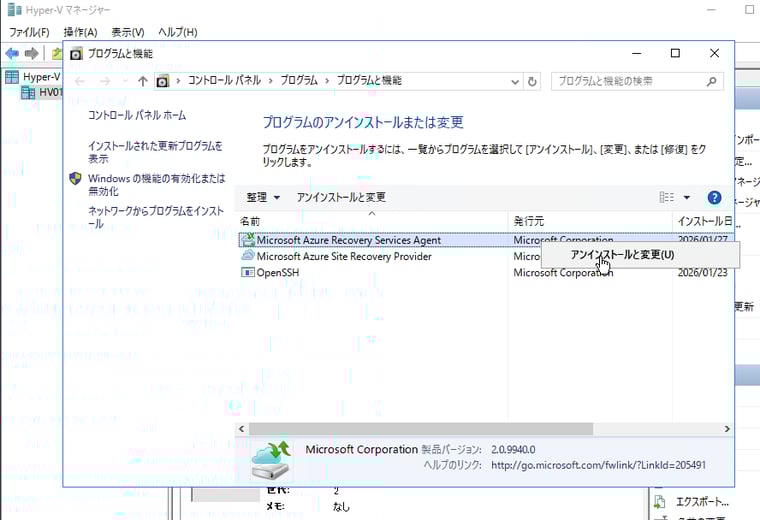The height and width of the screenshot is (520, 760).
Task: Open the go.microsoft.com help link
Action: (599, 465)
